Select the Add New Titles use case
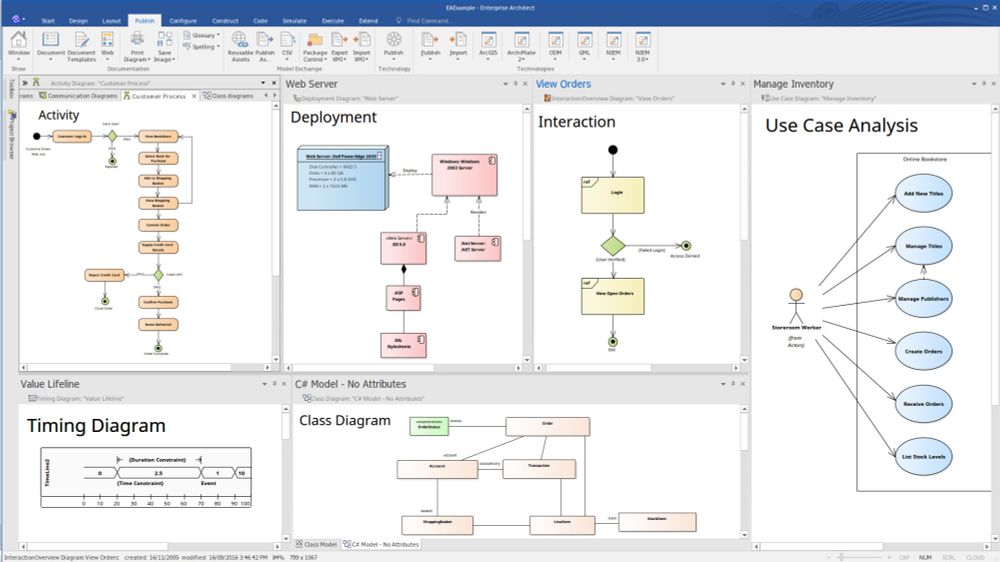The image size is (1000, 562). pyautogui.click(x=923, y=193)
